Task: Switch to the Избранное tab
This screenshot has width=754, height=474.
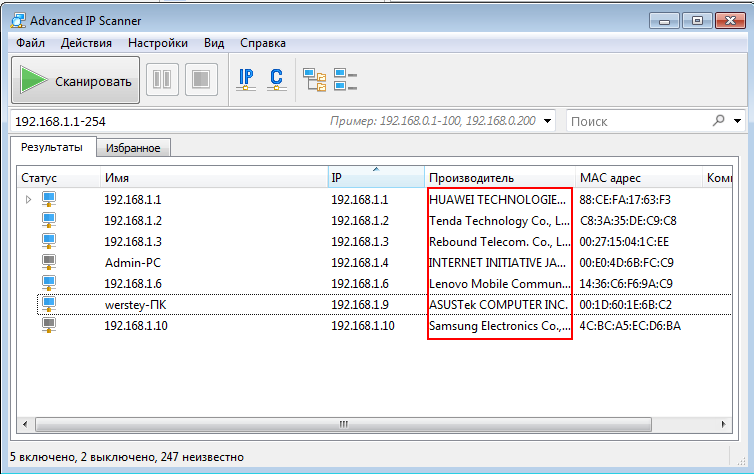Action: pyautogui.click(x=133, y=148)
